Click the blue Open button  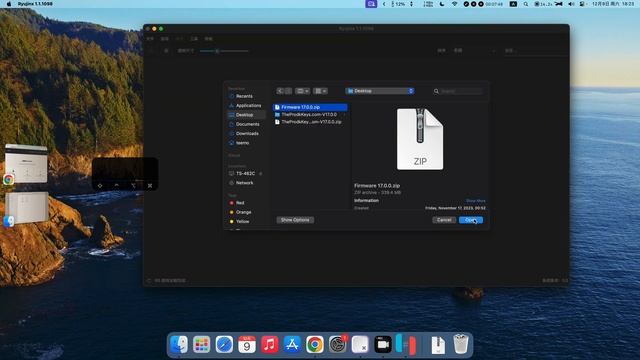(x=471, y=220)
